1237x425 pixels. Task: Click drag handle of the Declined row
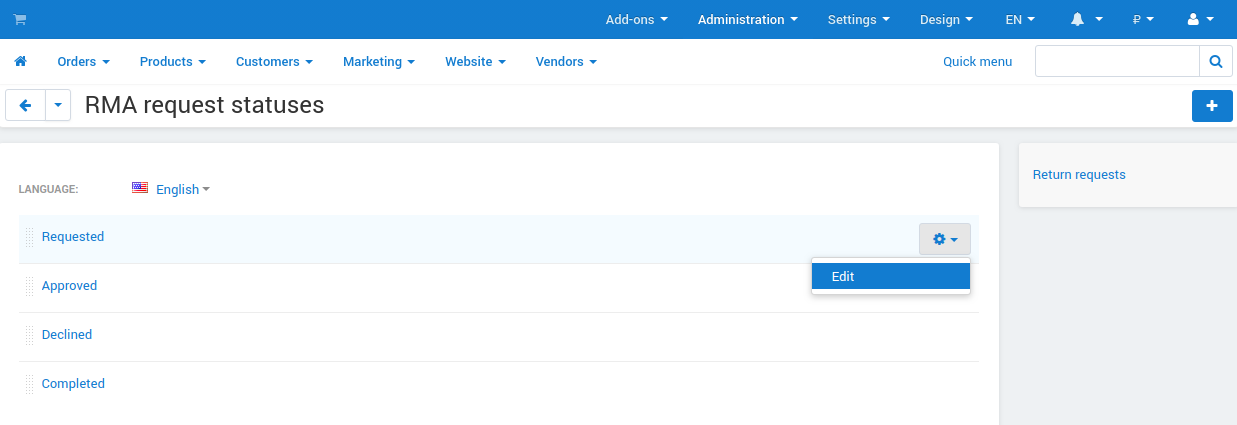(x=30, y=336)
